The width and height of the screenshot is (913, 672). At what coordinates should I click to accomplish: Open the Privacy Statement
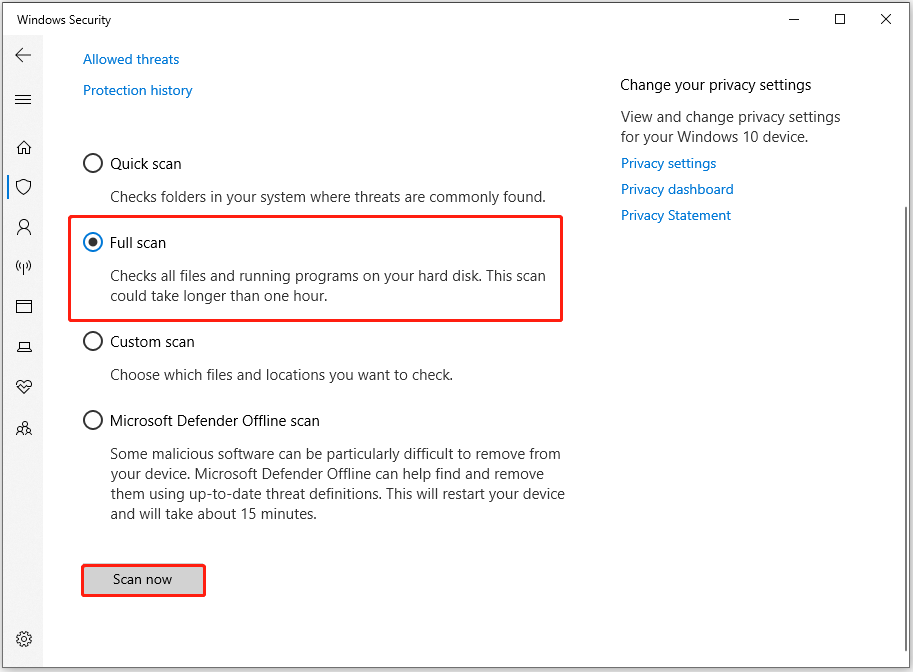coord(675,214)
